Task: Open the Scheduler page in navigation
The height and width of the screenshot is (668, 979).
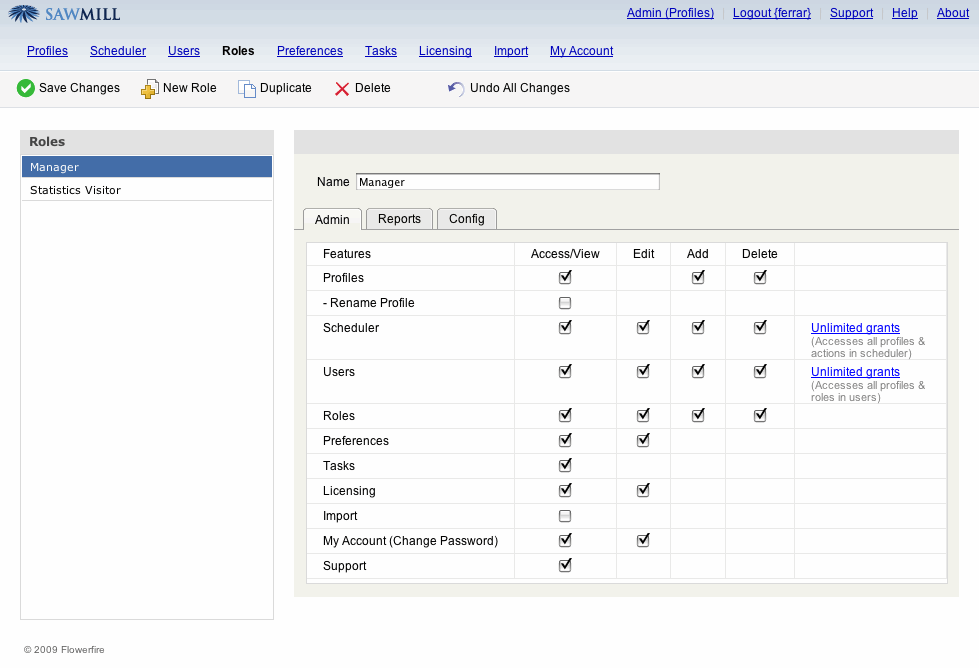Action: pyautogui.click(x=118, y=51)
